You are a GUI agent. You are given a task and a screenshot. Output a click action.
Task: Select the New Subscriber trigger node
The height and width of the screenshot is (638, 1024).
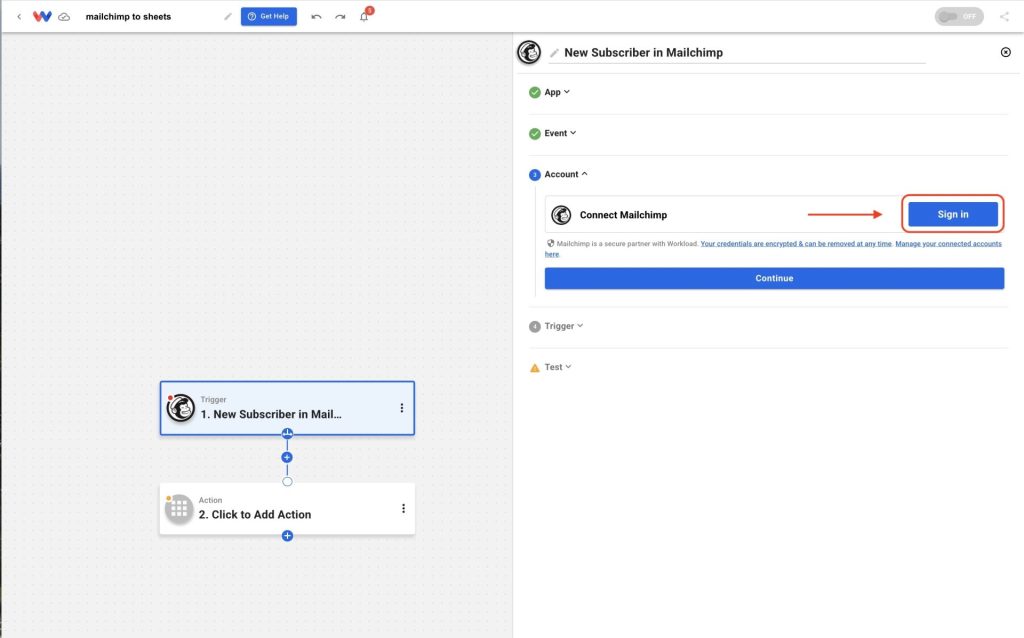click(x=287, y=408)
